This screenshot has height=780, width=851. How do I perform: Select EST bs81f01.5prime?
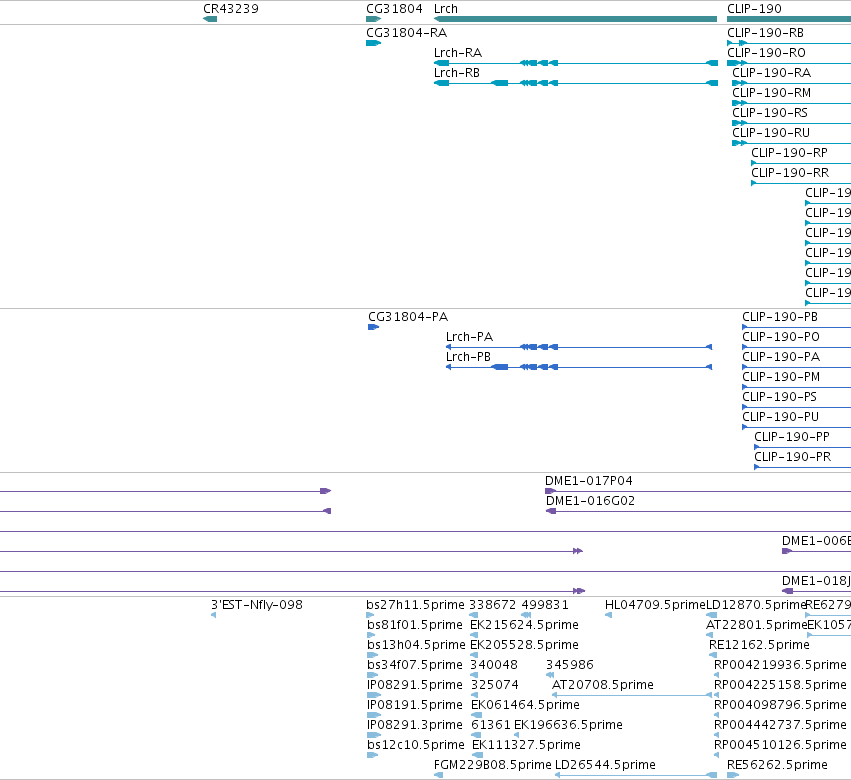coord(415,625)
